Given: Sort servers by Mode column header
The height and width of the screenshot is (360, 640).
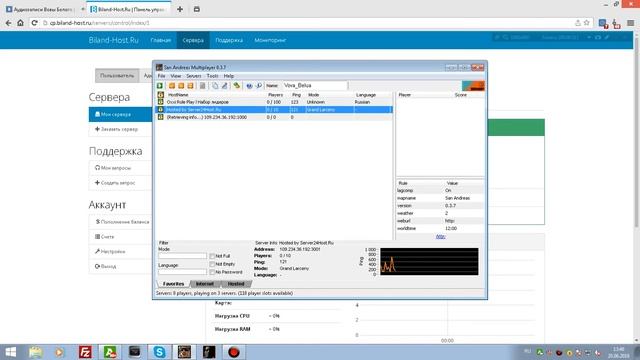Looking at the screenshot, I should 313,95.
